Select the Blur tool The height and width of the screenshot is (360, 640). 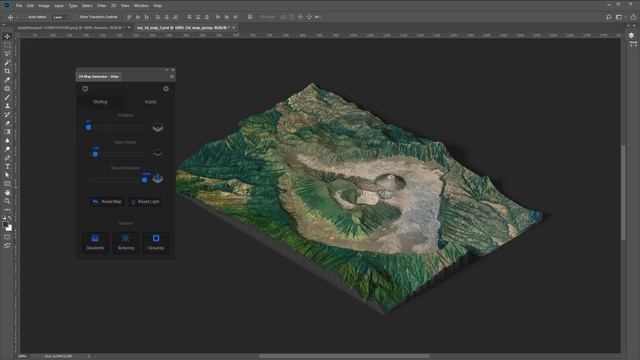pos(7,140)
